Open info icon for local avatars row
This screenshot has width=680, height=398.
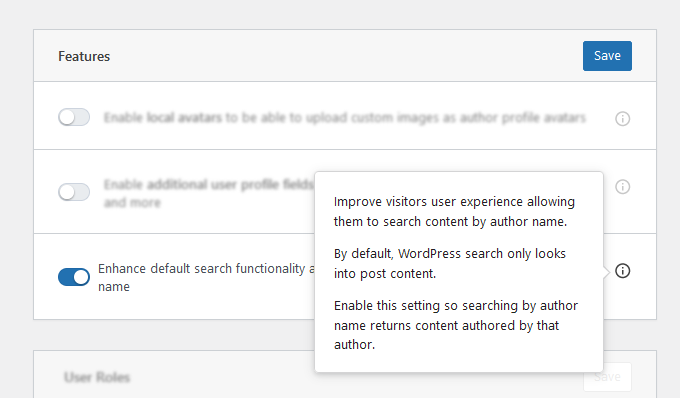point(622,118)
